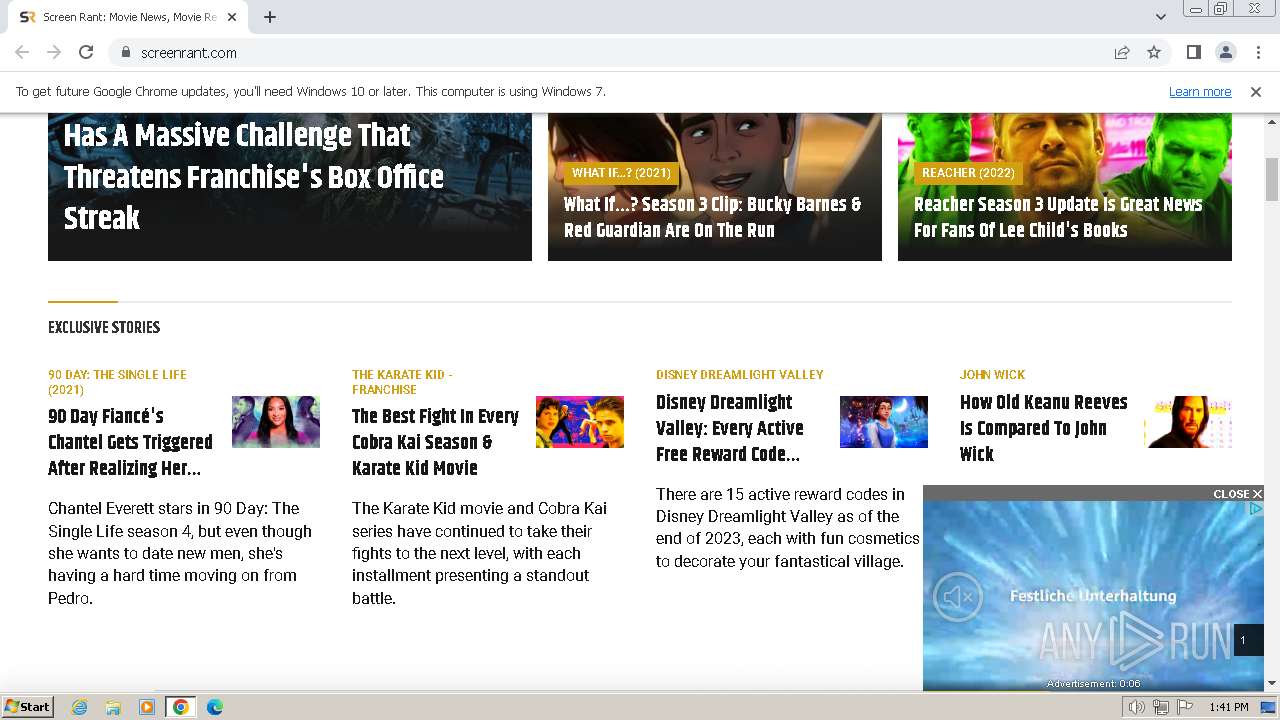Click the Dreamlight Valley article thumbnail

click(x=884, y=422)
